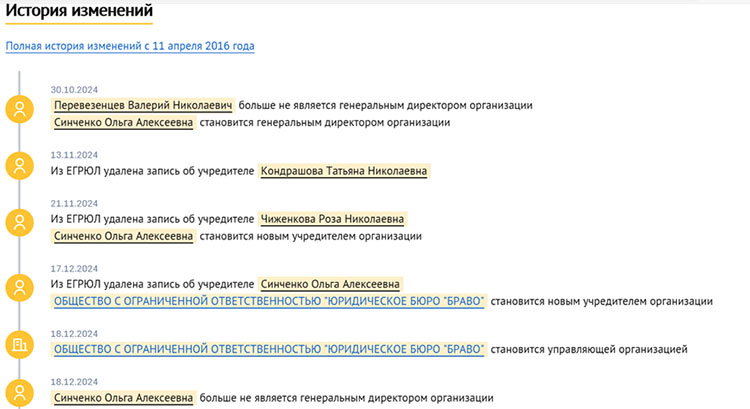
Task: Click the building icon for the managing organization entry
Action: [18, 343]
